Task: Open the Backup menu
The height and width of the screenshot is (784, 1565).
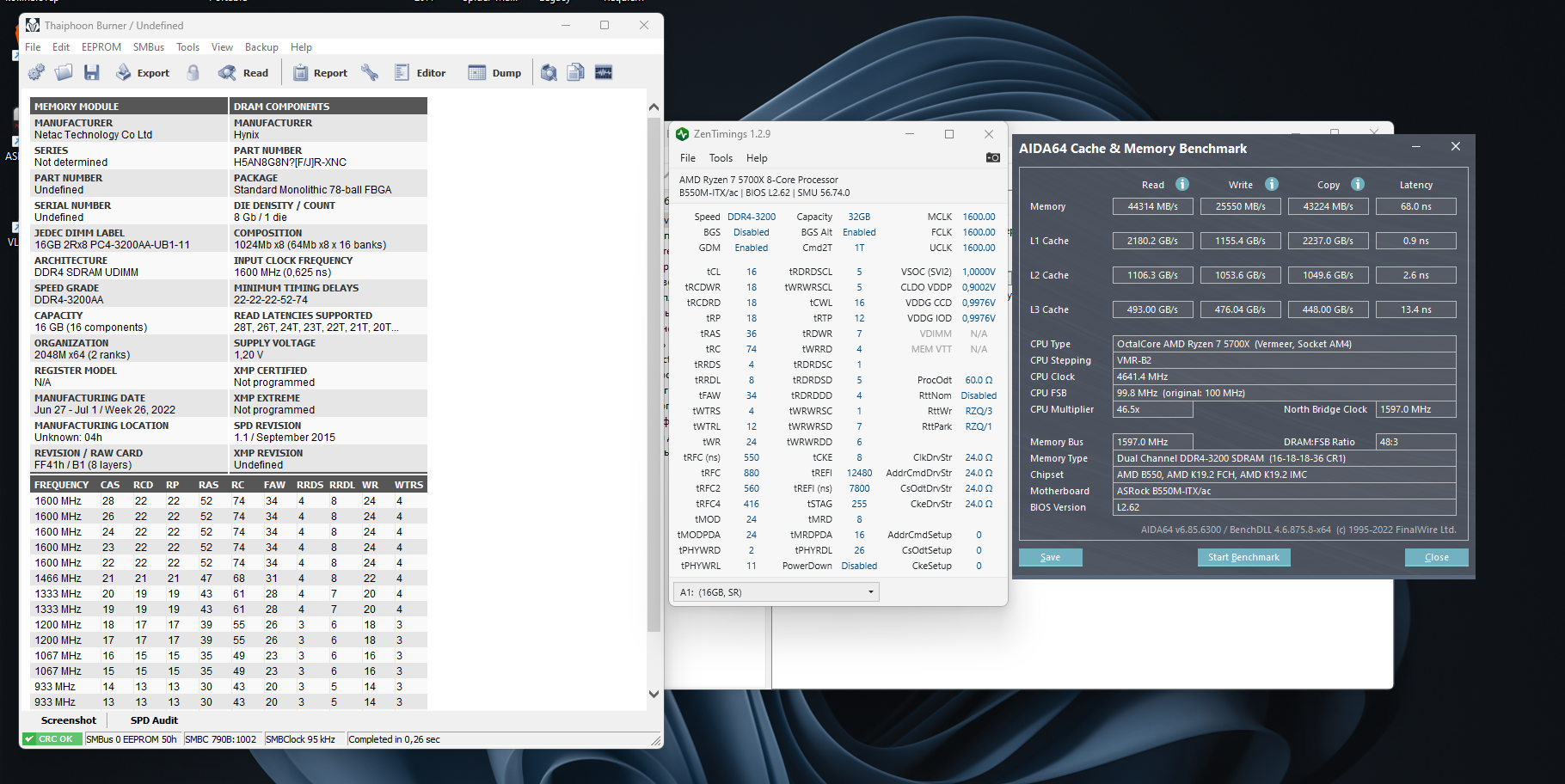Action: [261, 47]
